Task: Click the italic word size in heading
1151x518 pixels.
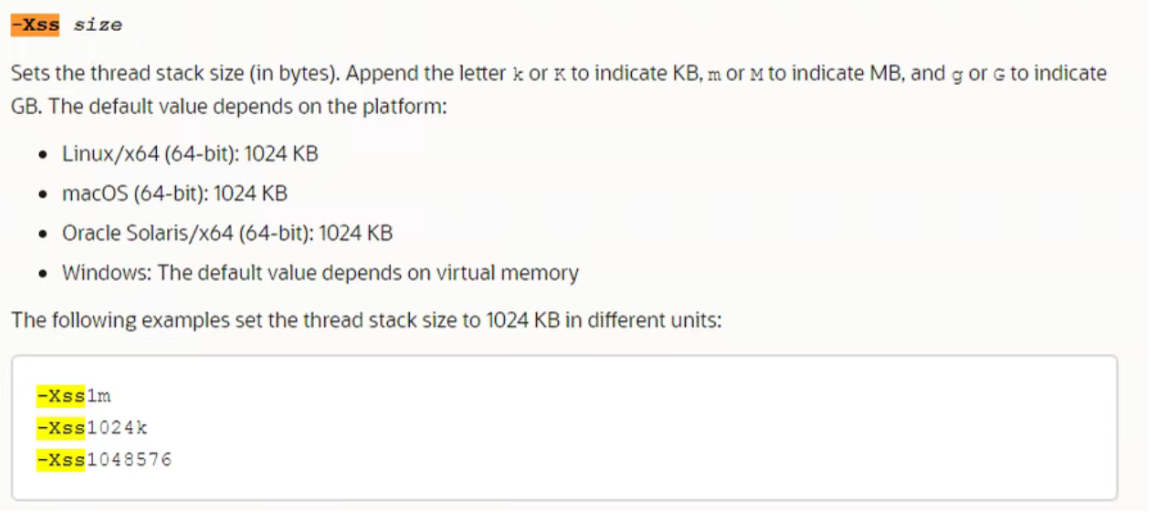Action: coord(98,25)
